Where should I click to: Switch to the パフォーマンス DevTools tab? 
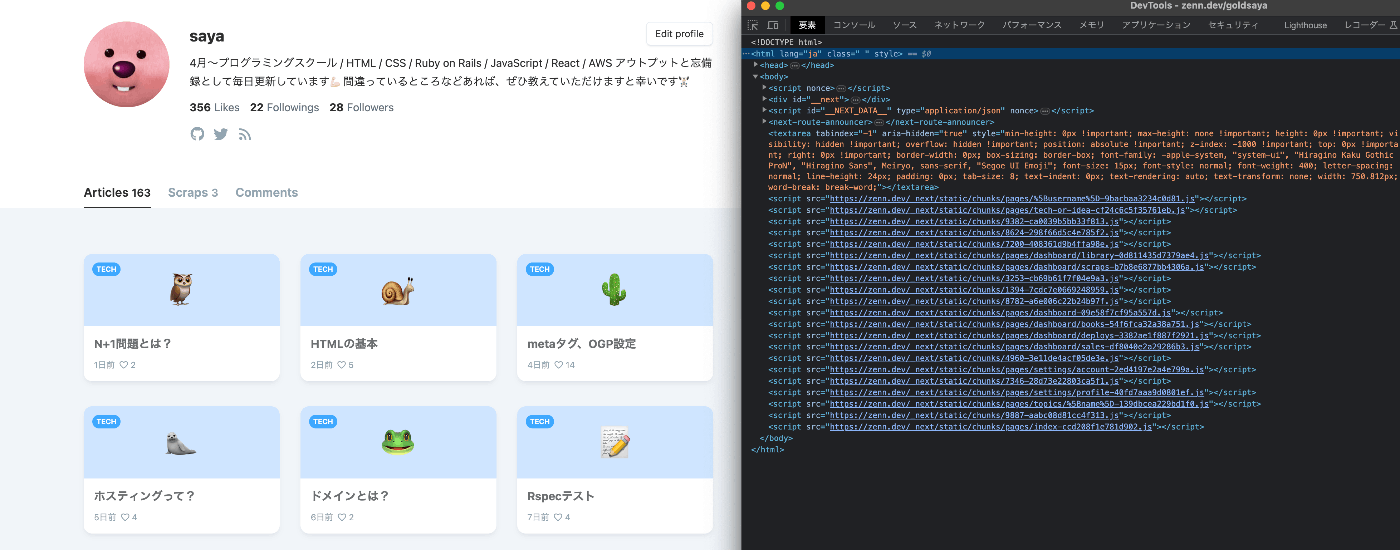[1032, 25]
